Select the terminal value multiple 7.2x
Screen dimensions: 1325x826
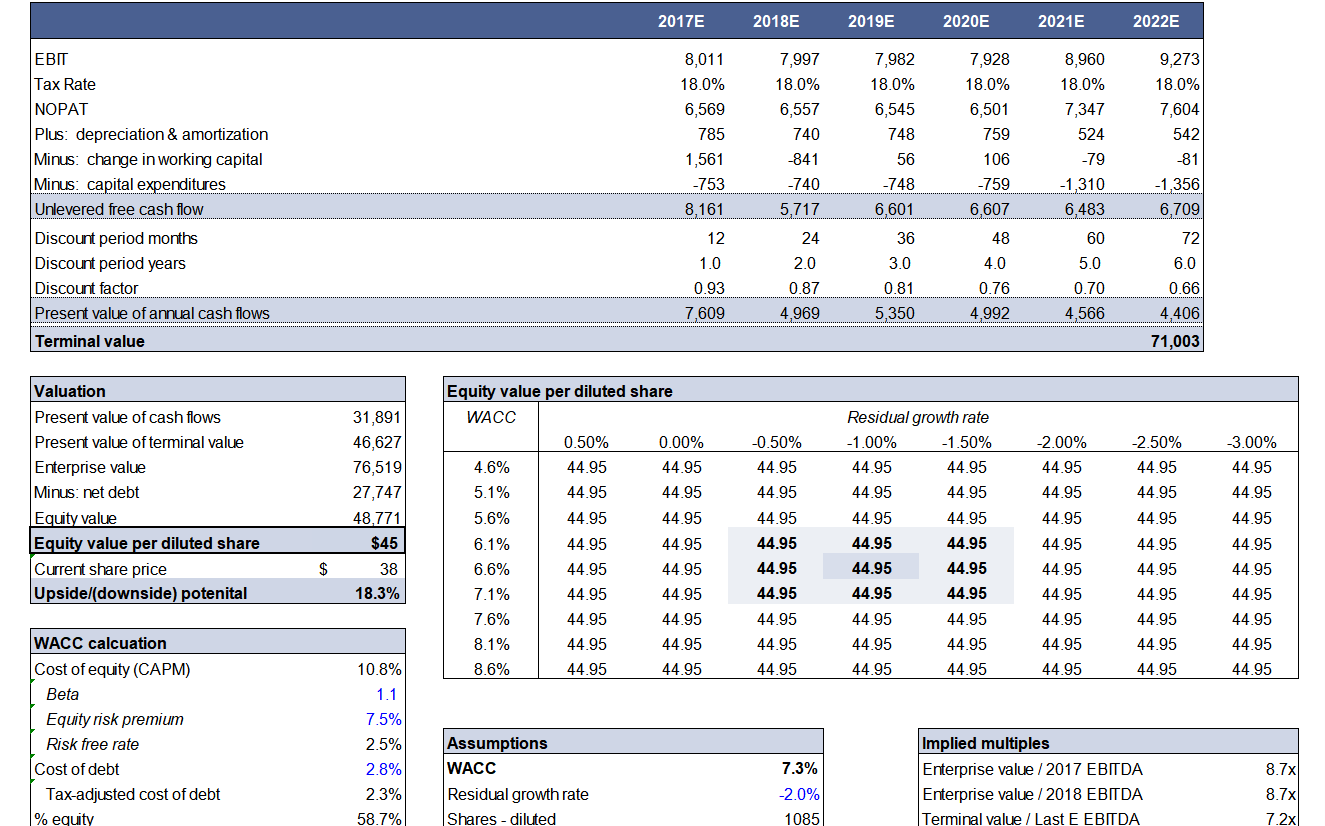pos(1280,819)
